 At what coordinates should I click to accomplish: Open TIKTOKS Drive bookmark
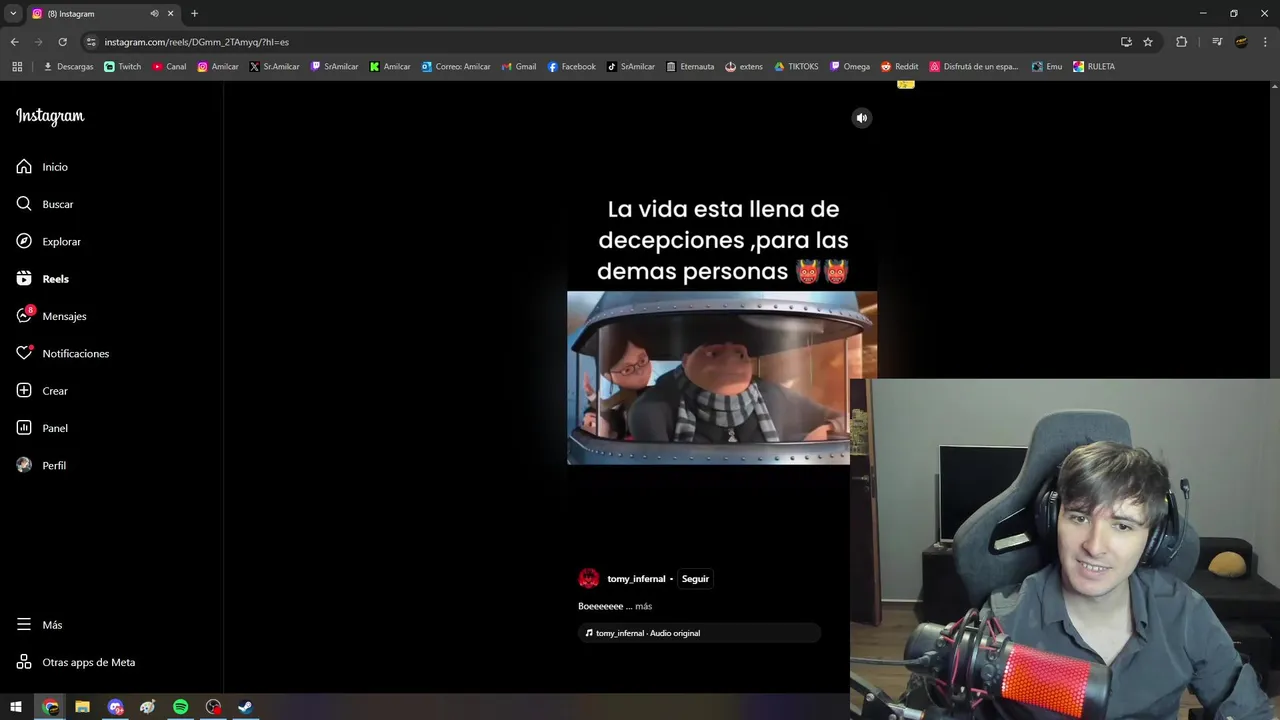(796, 67)
